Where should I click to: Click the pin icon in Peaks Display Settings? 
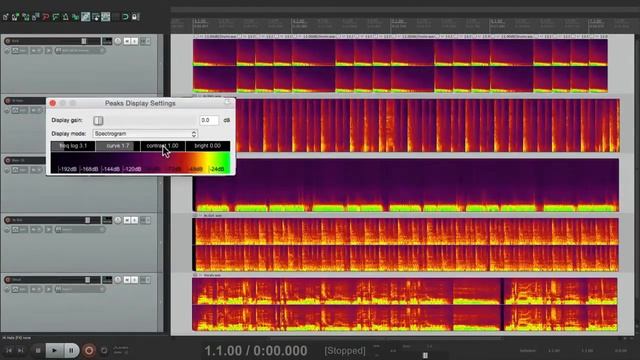227,102
